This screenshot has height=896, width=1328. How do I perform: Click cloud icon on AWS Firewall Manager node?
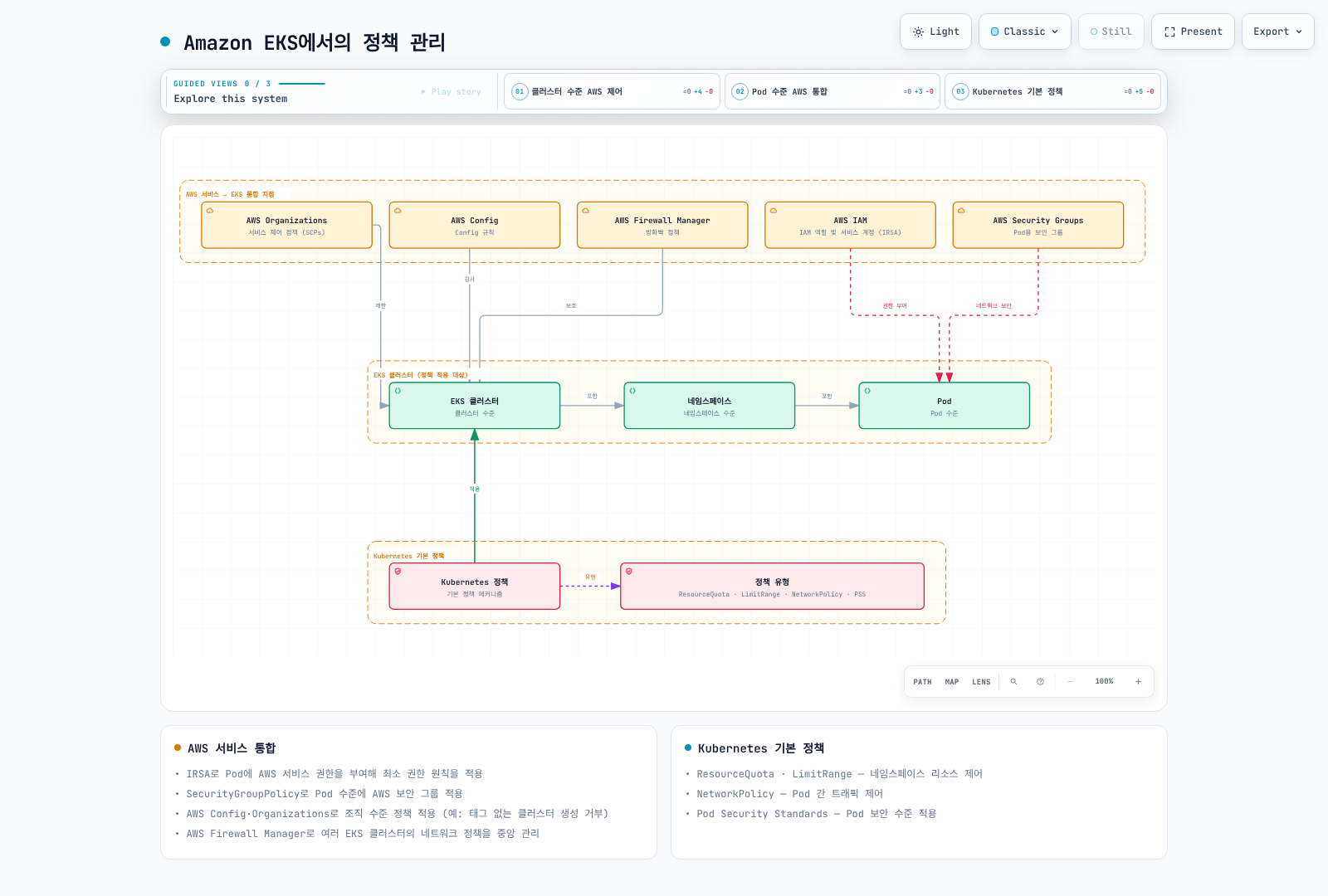click(585, 211)
